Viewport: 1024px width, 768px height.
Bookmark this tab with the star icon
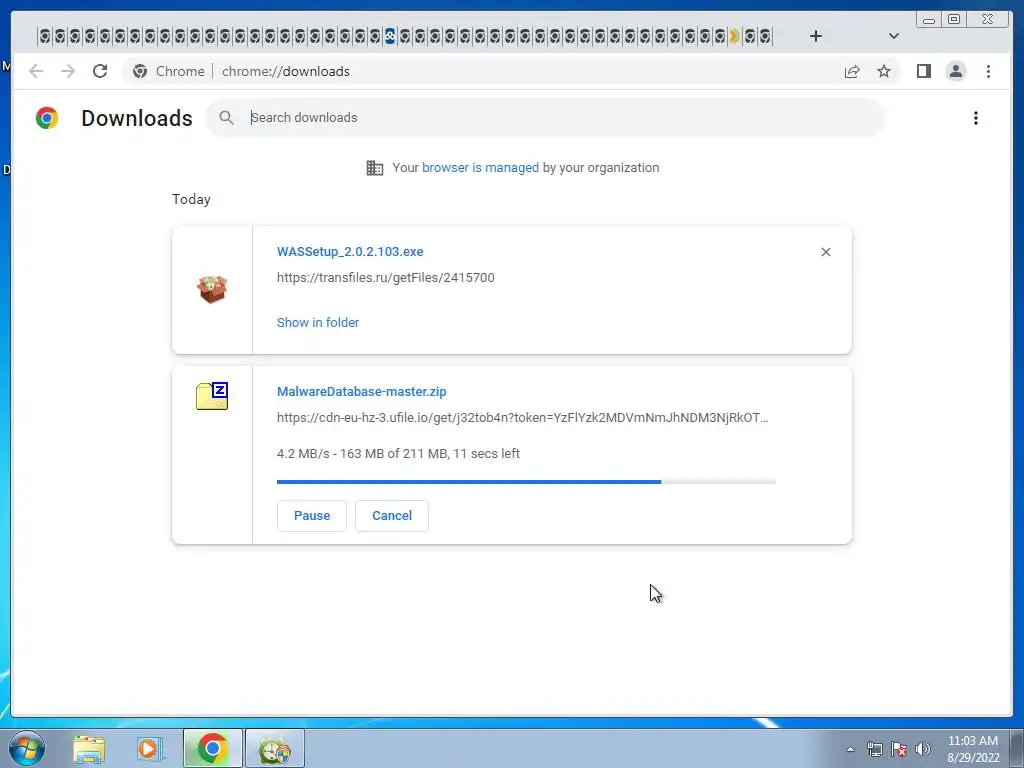click(884, 71)
